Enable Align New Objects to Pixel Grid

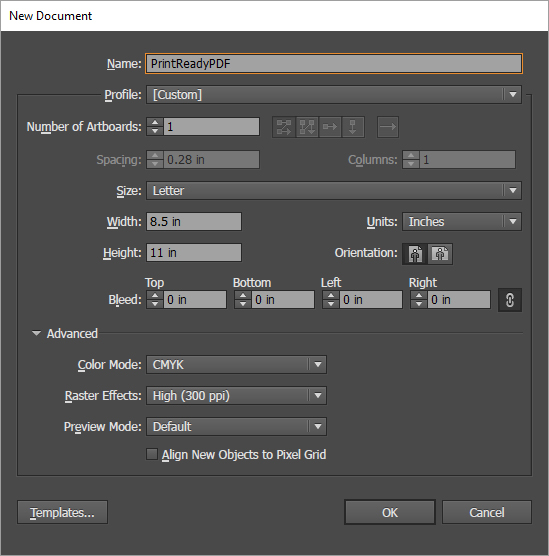pos(152,454)
